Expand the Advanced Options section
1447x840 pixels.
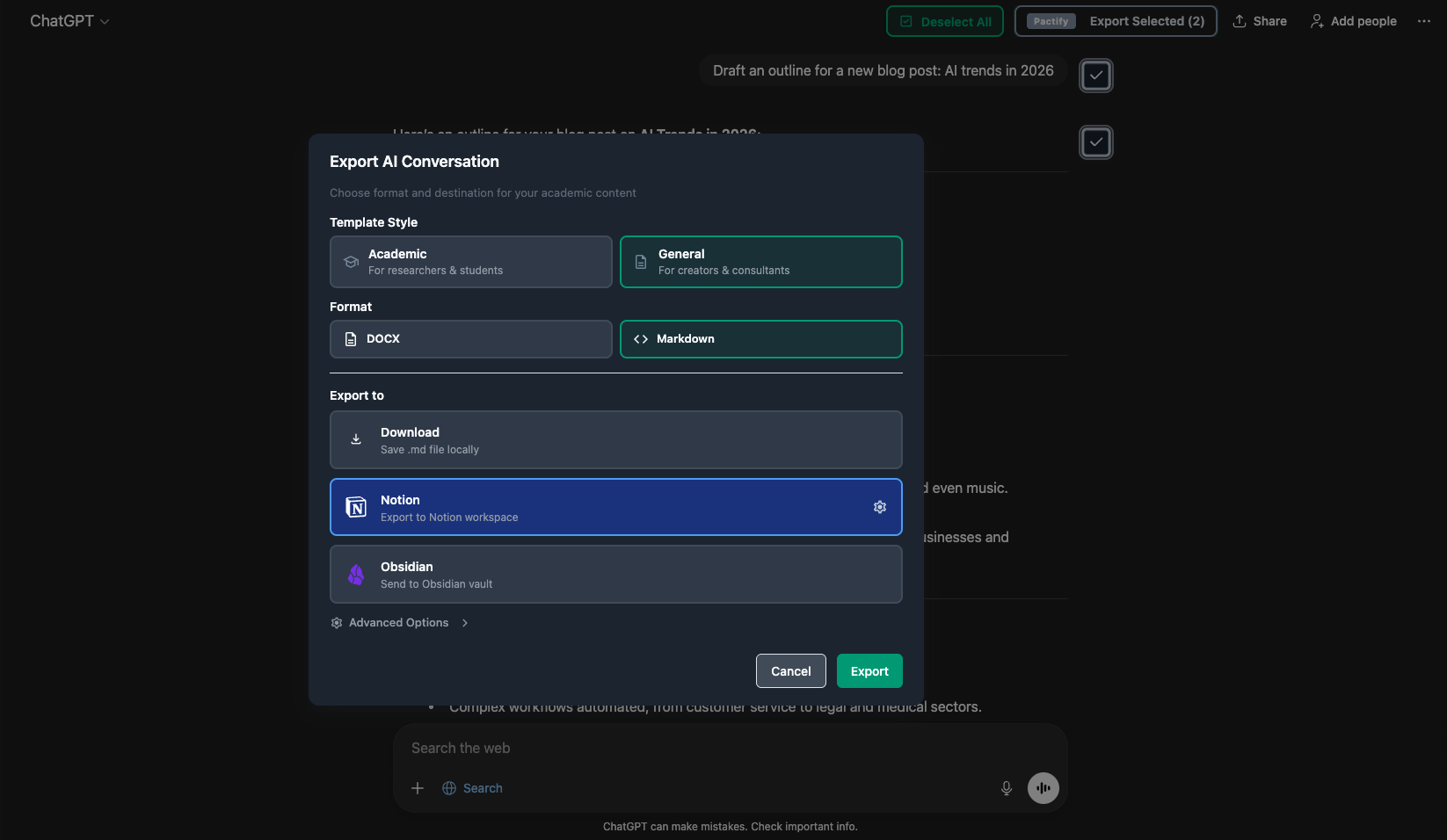(x=398, y=622)
